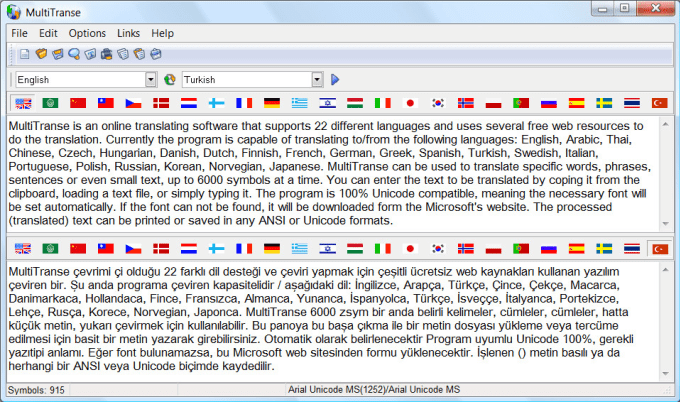Click the Open folder toolbar icon
This screenshot has height=402, width=680.
click(x=41, y=54)
